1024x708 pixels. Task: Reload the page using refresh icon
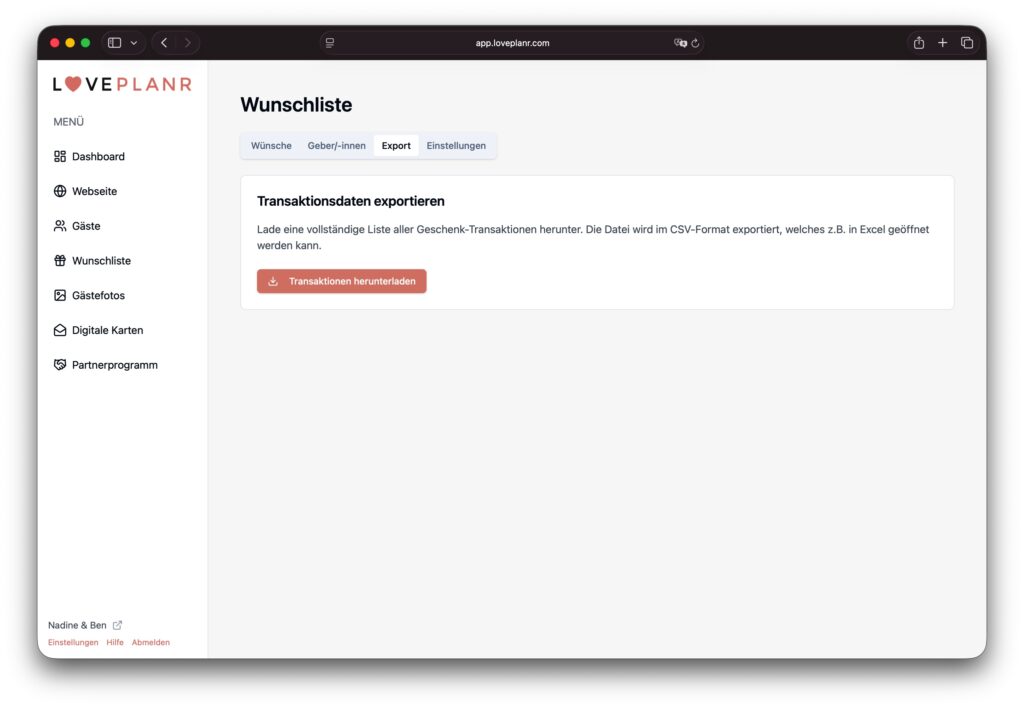(695, 43)
